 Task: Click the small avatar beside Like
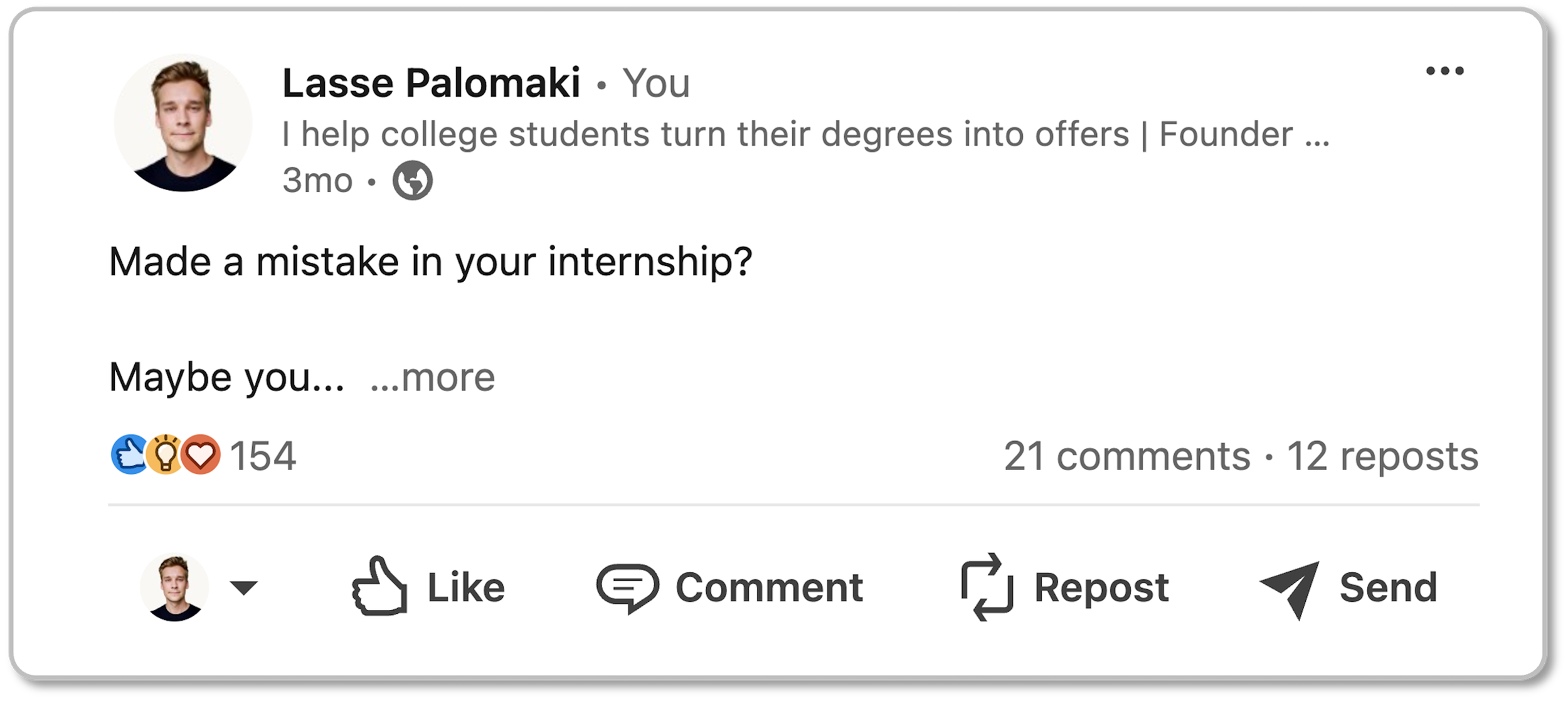click(174, 587)
